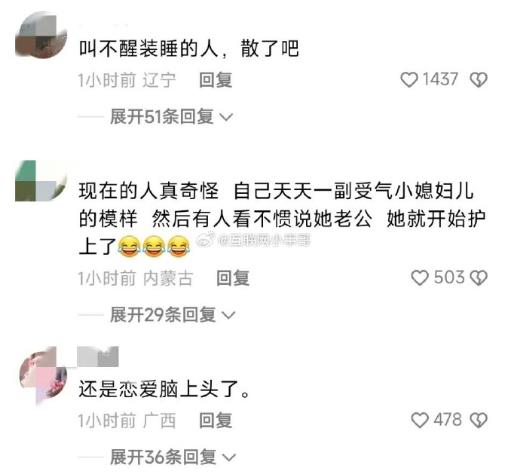Image resolution: width=507 pixels, height=475 pixels.
Task: Expand the 29 replies thread
Action: point(173,315)
